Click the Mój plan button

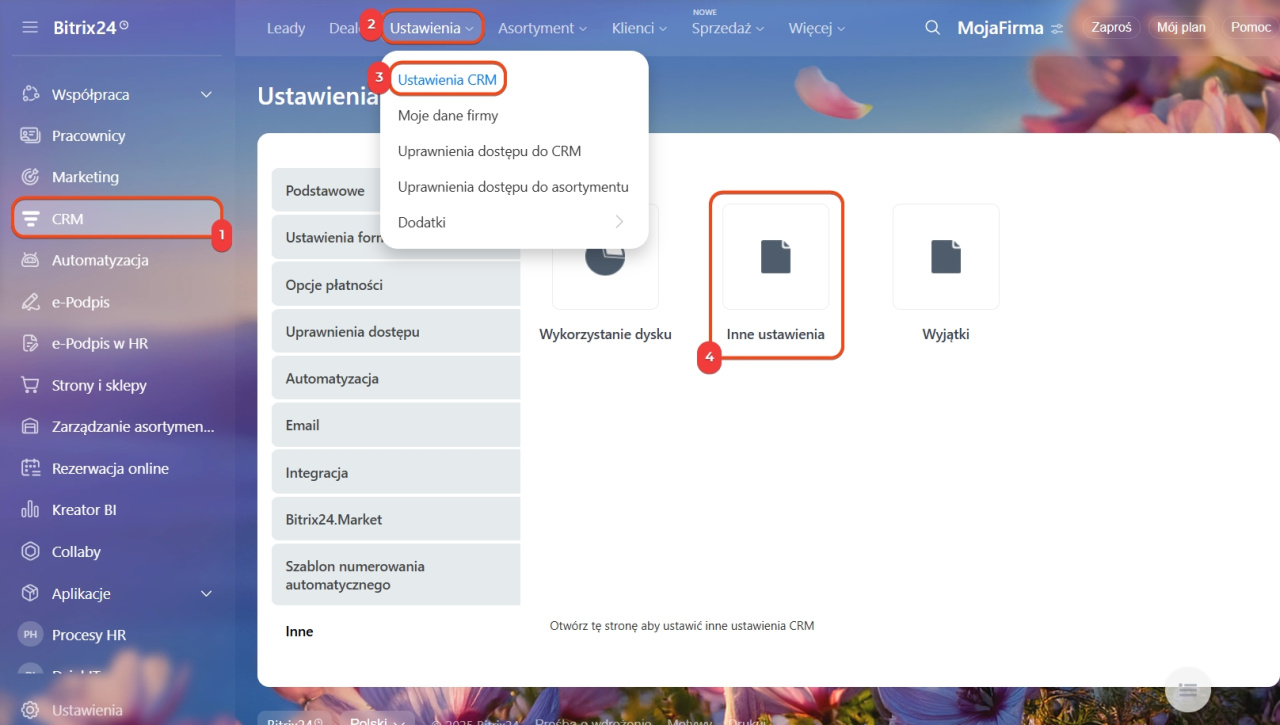click(1180, 27)
